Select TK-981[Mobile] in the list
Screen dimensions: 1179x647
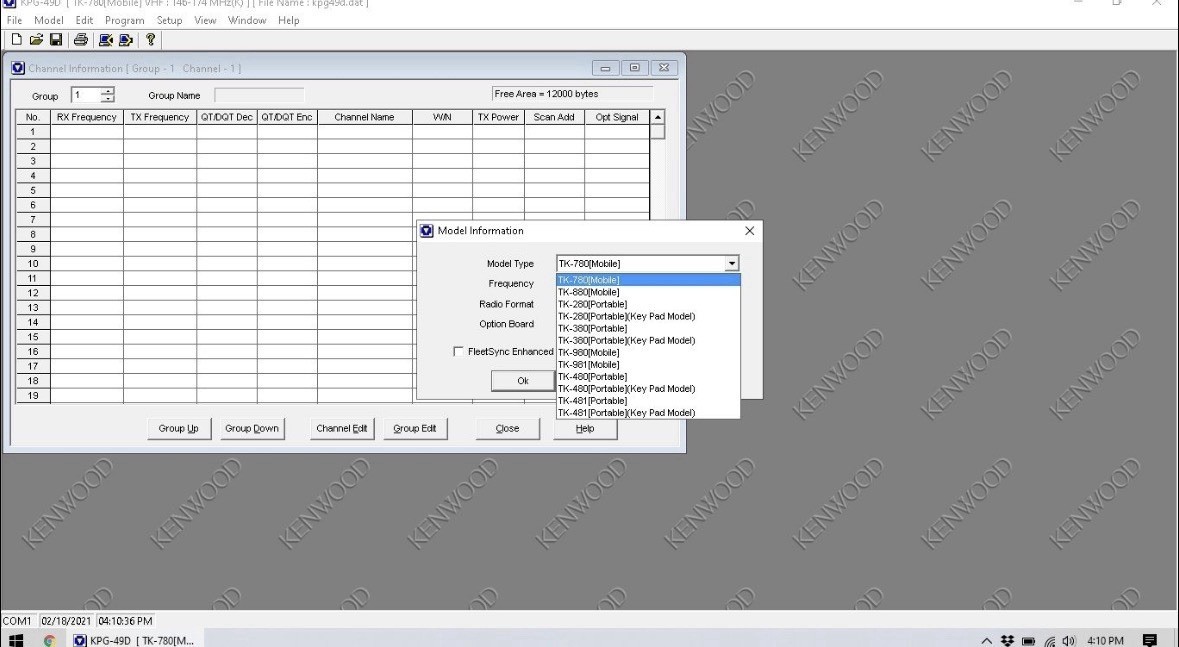click(x=648, y=364)
